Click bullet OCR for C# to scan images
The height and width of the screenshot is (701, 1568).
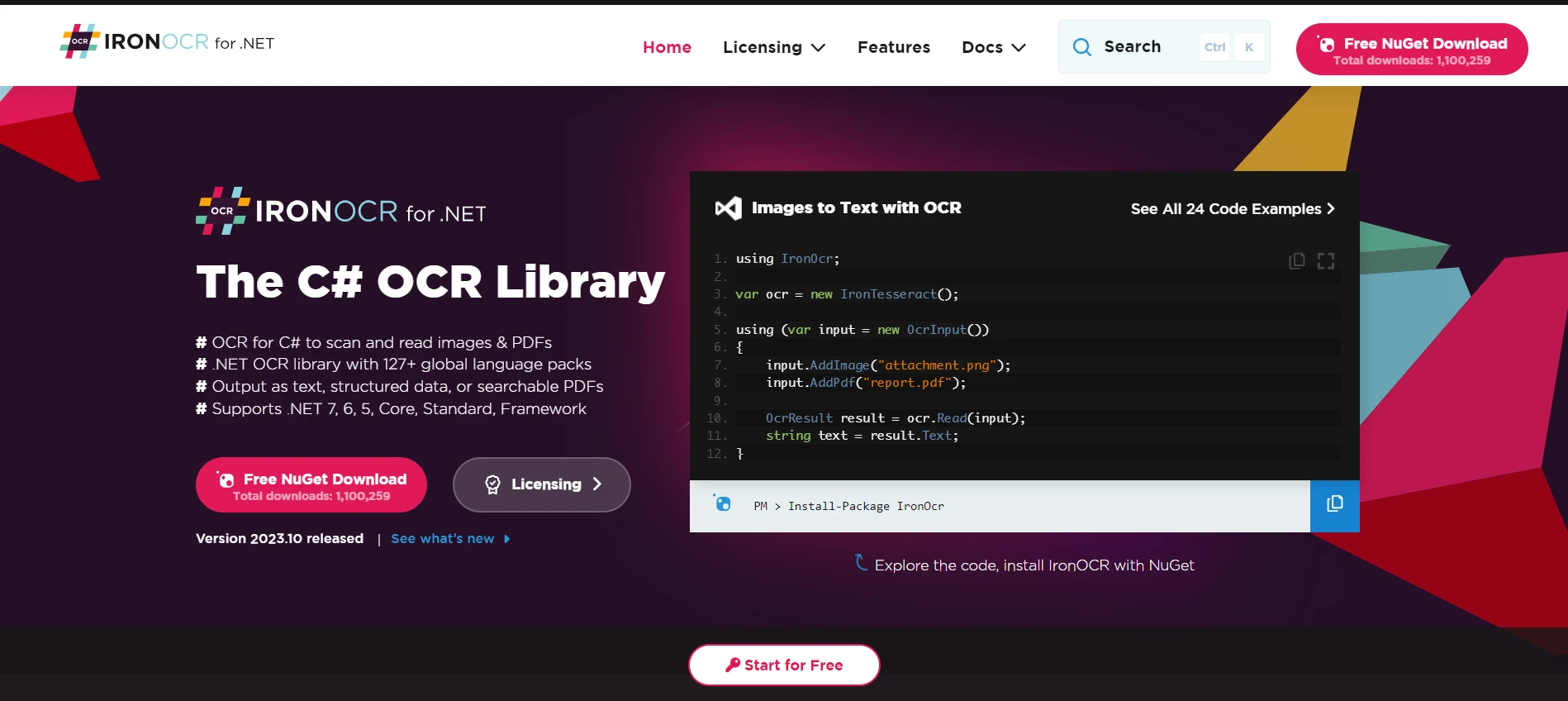pos(373,342)
